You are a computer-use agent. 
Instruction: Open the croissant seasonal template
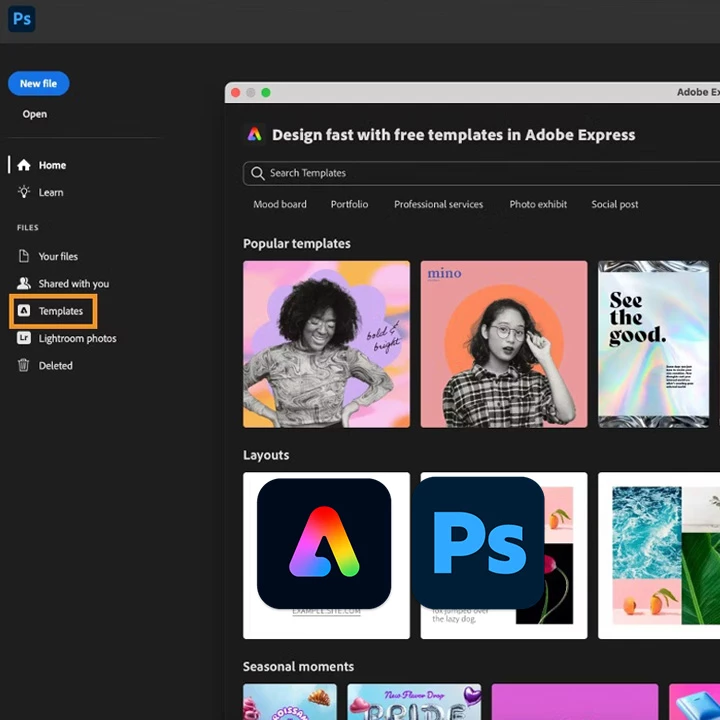tap(290, 702)
